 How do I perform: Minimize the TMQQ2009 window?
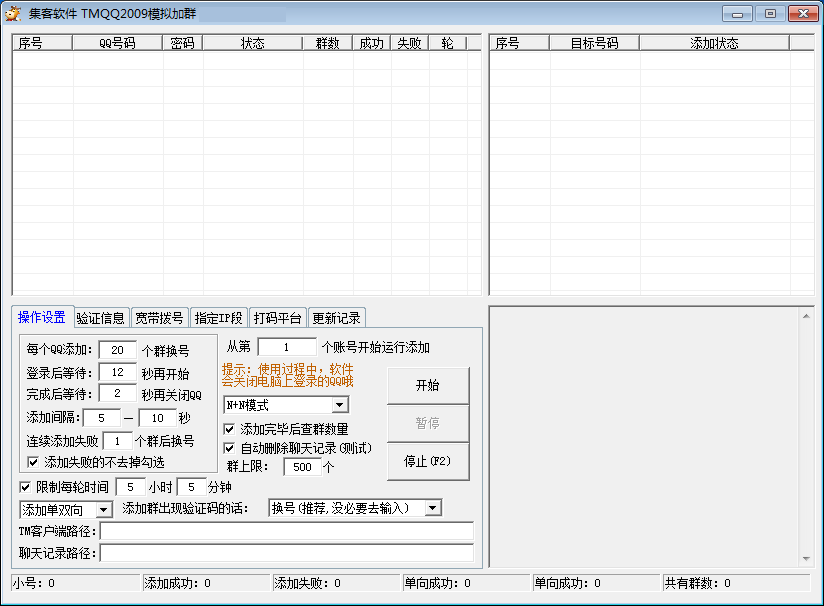737,14
